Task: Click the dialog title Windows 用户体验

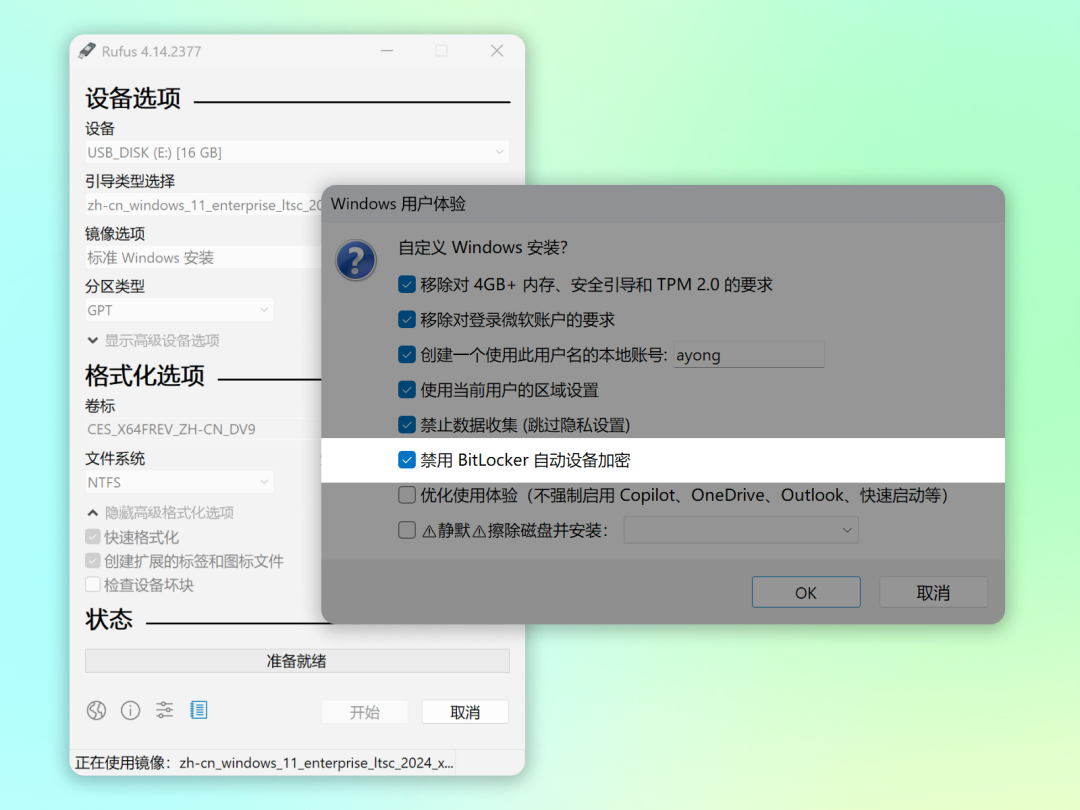Action: click(x=398, y=204)
